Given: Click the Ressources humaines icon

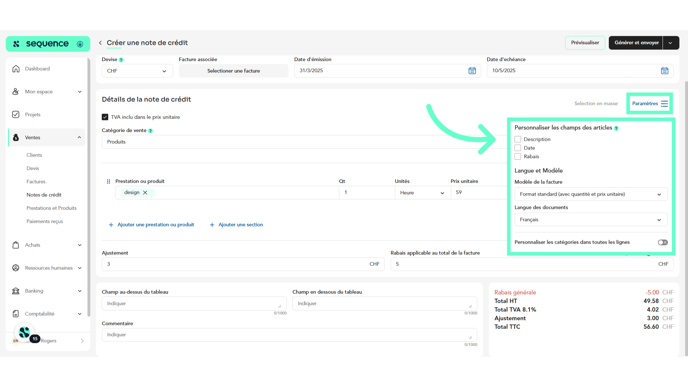Looking at the screenshot, I should [x=16, y=268].
